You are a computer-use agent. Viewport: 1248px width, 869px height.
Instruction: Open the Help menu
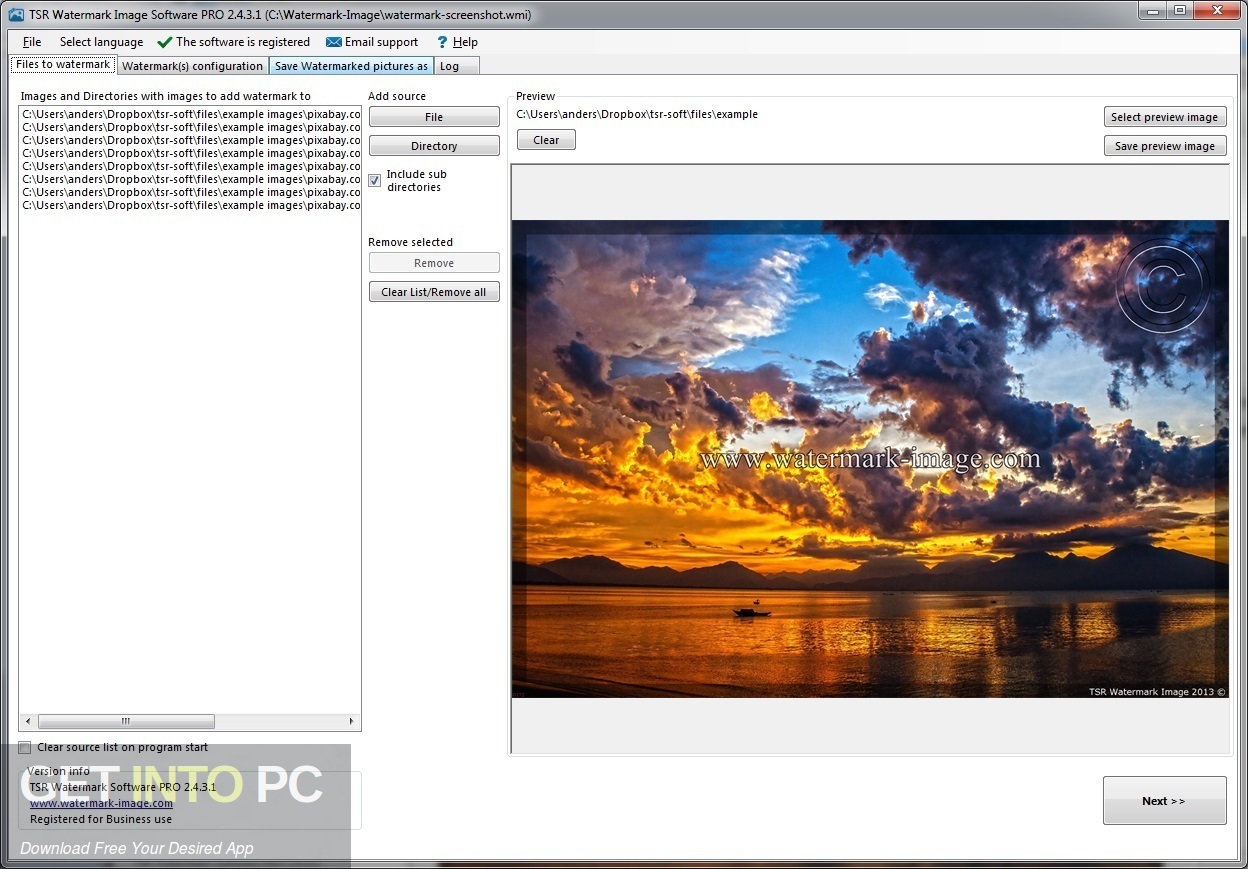tap(465, 42)
